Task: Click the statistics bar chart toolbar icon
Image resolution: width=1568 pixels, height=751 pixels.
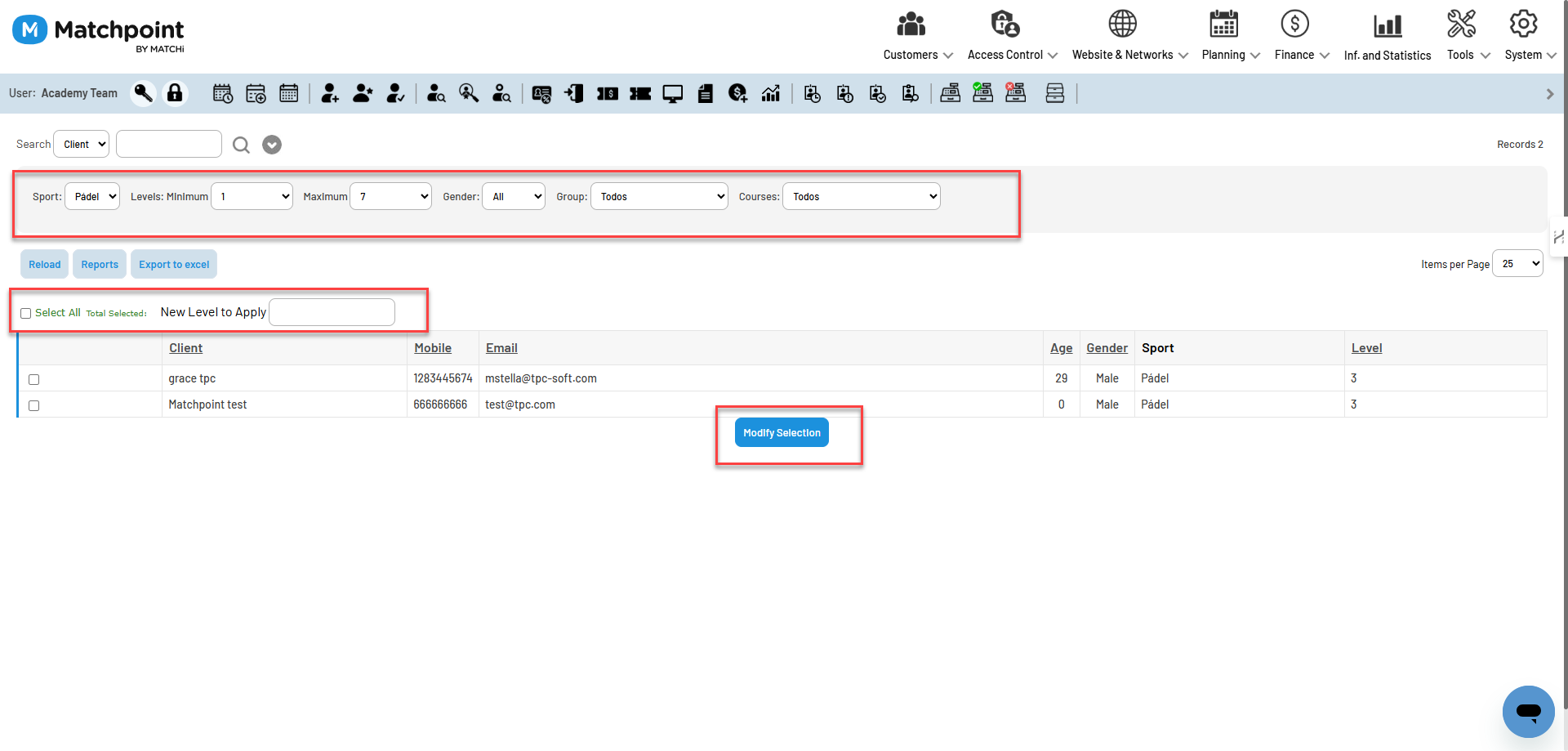Action: pos(771,94)
